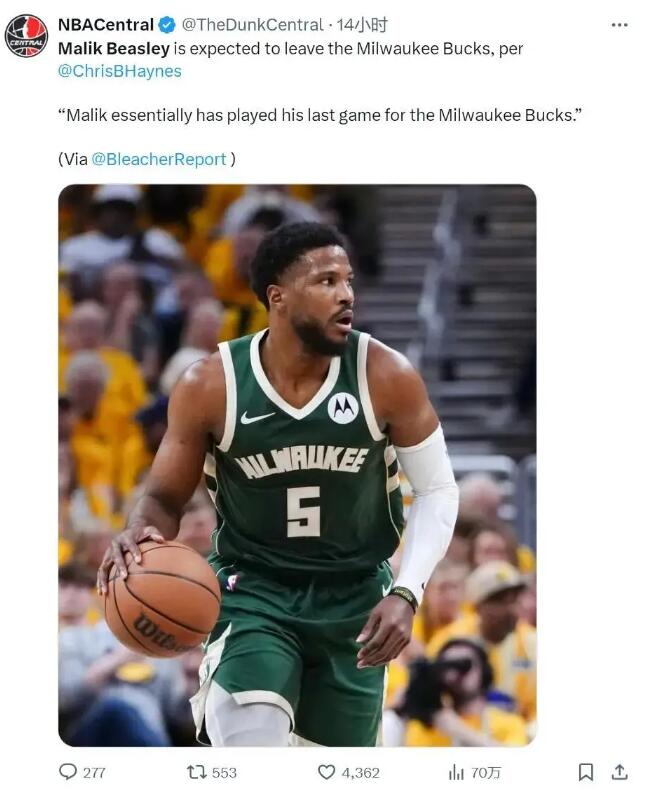The image size is (649, 790).
Task: Click the 70万 views count
Action: (x=486, y=772)
